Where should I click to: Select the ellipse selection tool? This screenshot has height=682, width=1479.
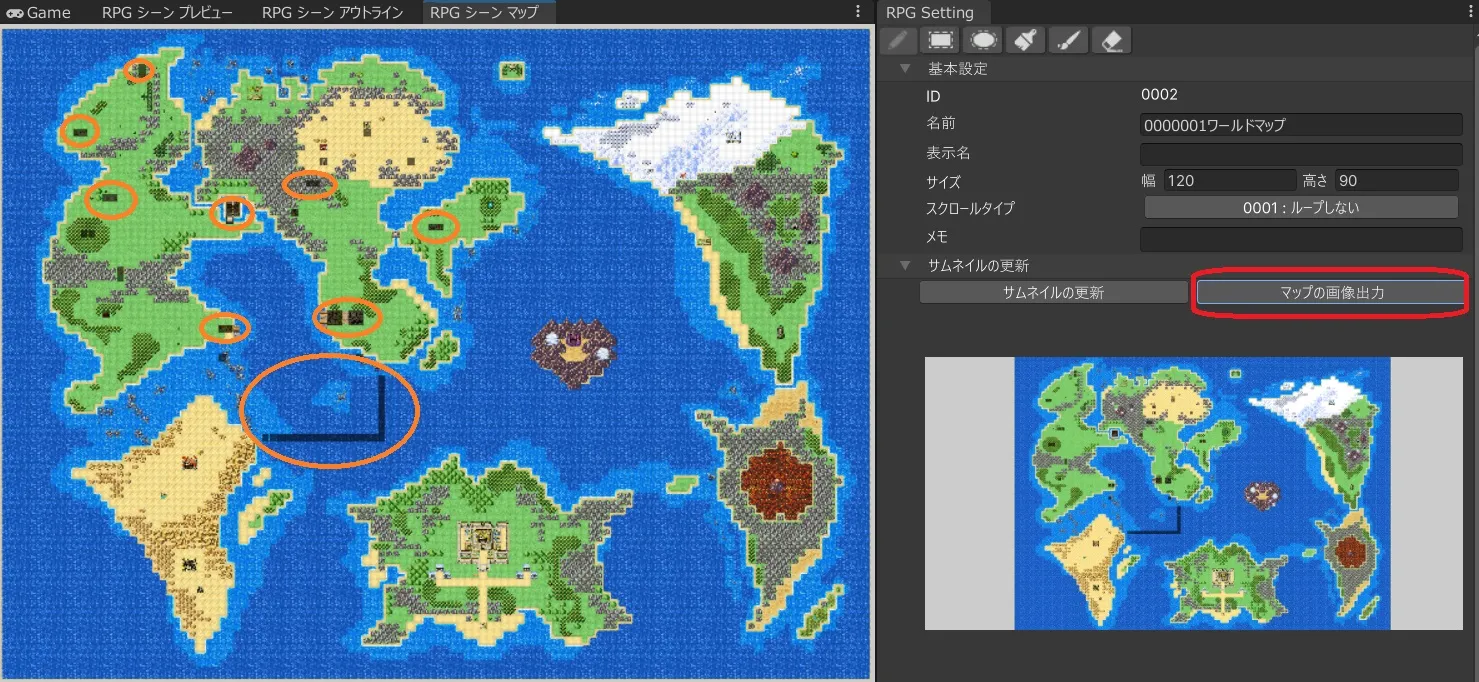tap(984, 40)
